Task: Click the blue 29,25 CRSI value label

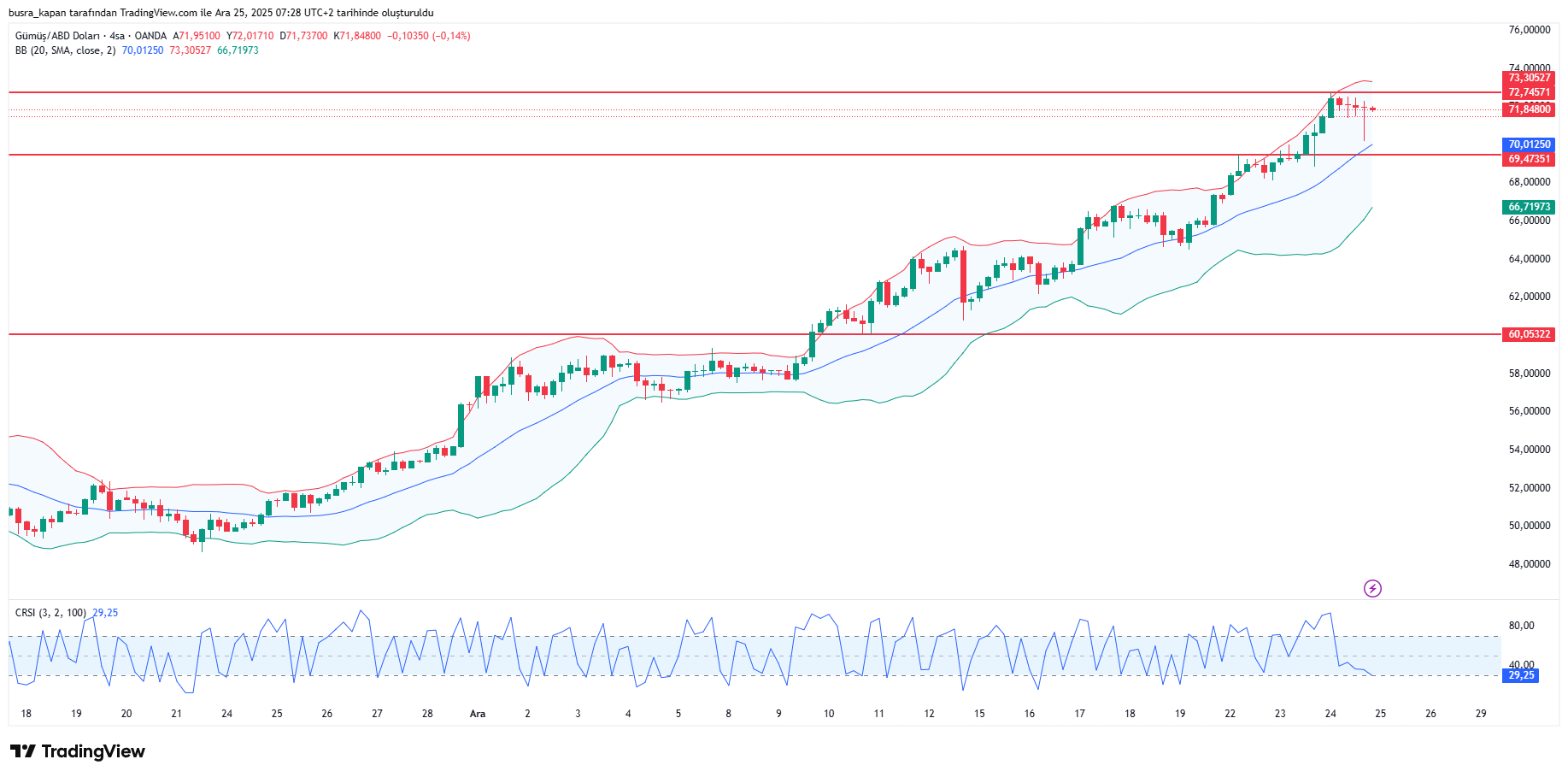Action: [1520, 675]
